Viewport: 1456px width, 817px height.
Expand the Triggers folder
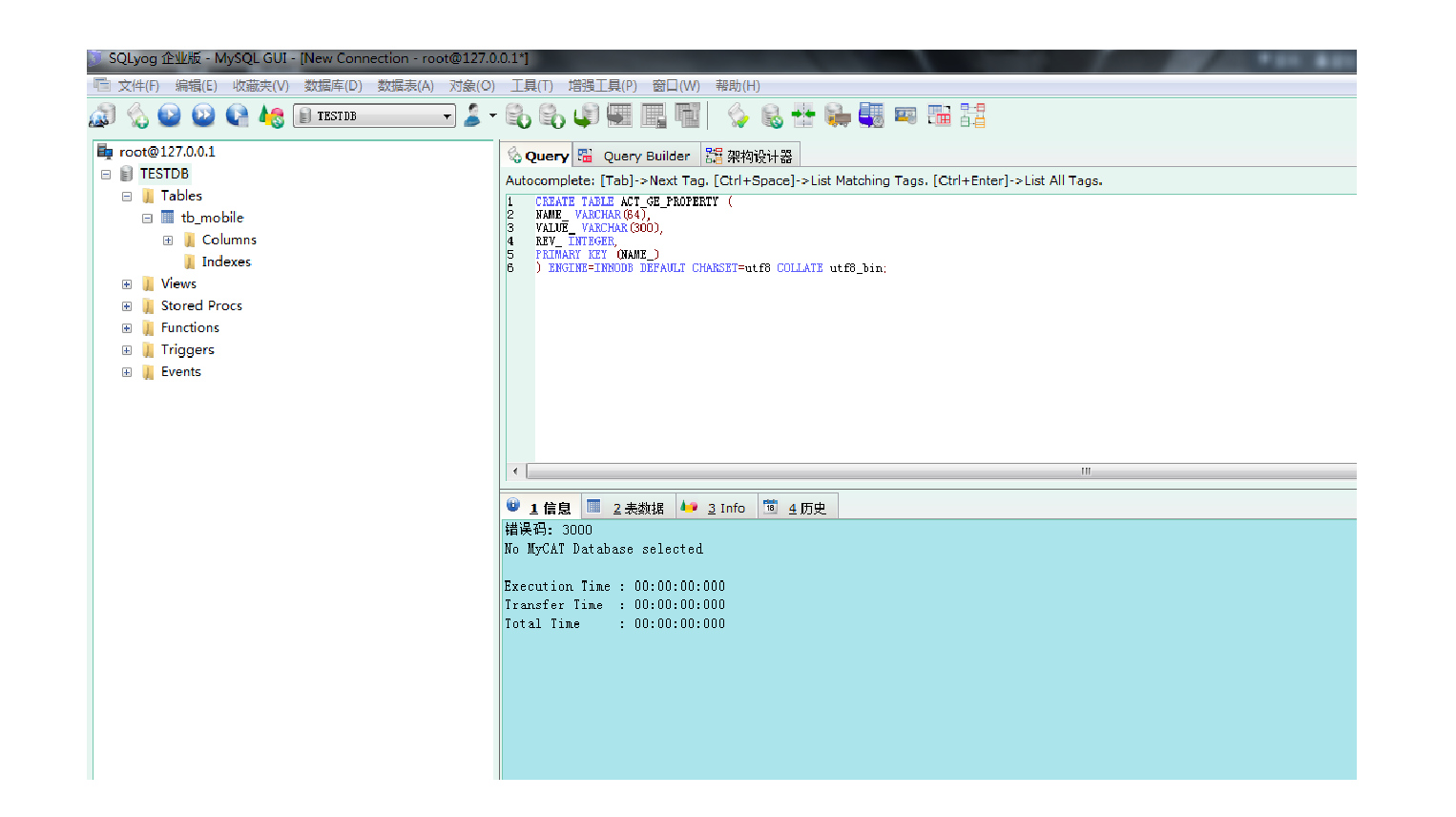pos(126,350)
